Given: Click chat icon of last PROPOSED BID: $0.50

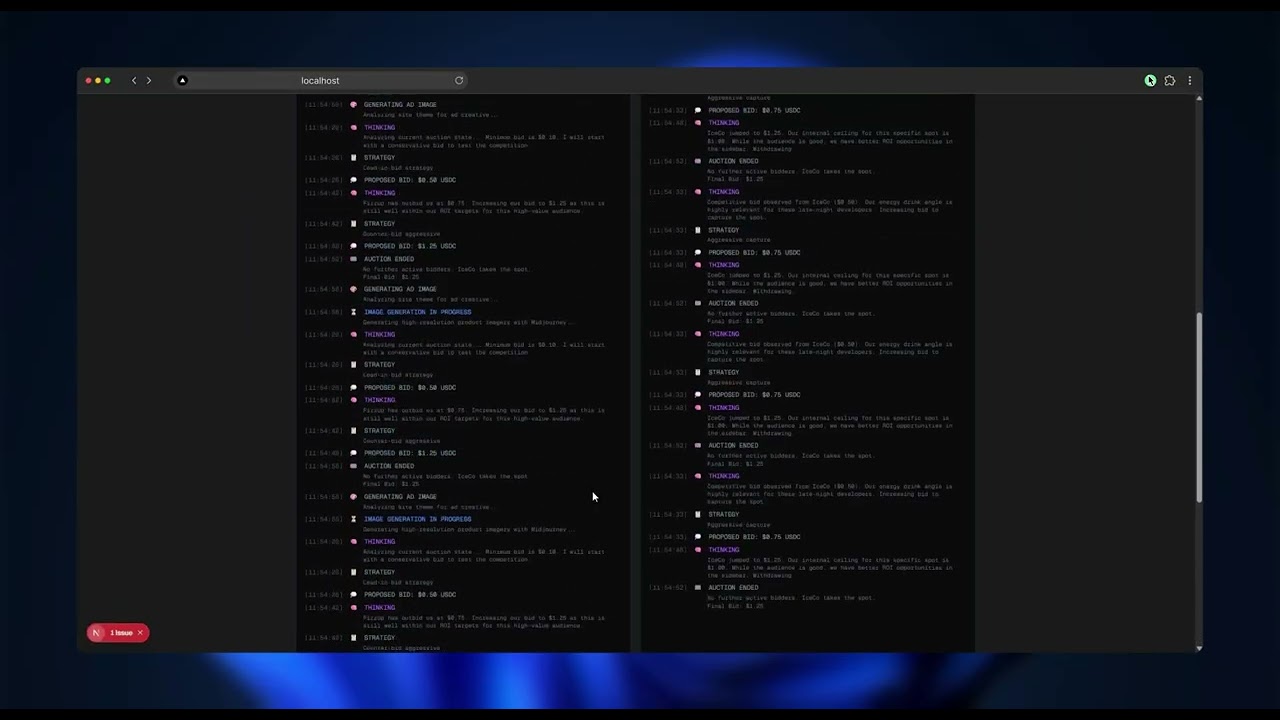Looking at the screenshot, I should (353, 595).
